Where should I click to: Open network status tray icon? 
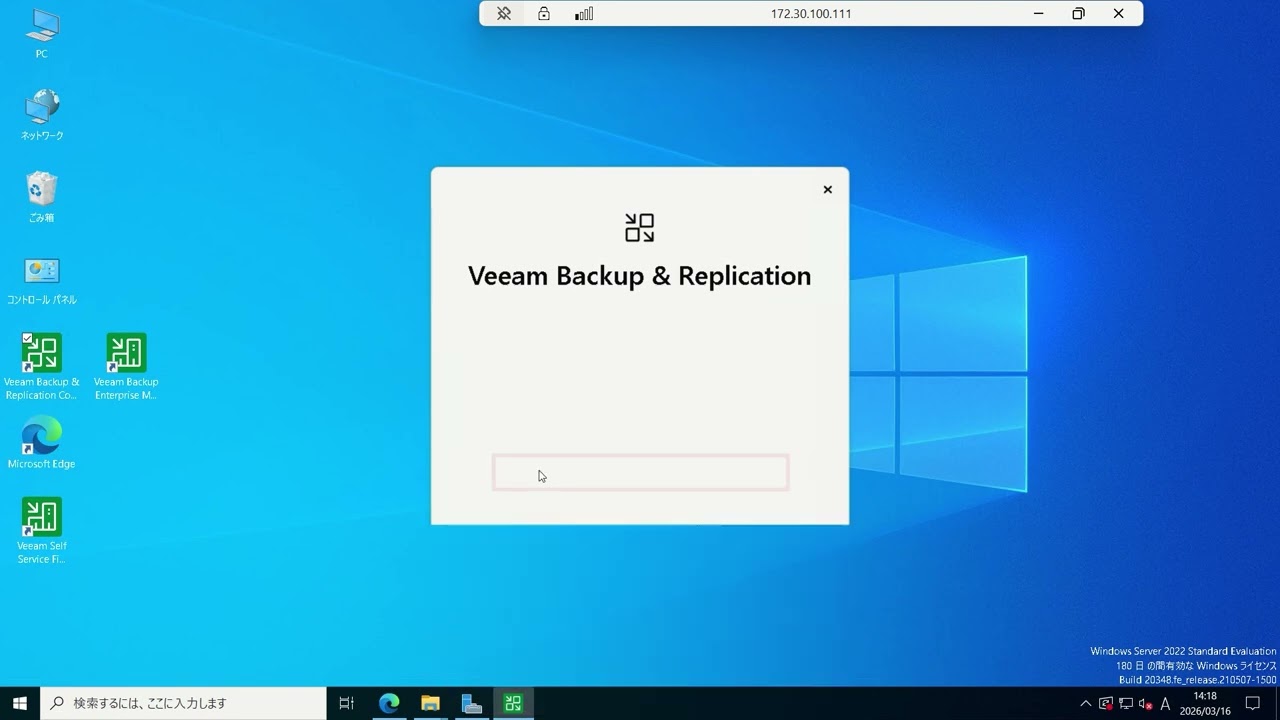point(1125,704)
